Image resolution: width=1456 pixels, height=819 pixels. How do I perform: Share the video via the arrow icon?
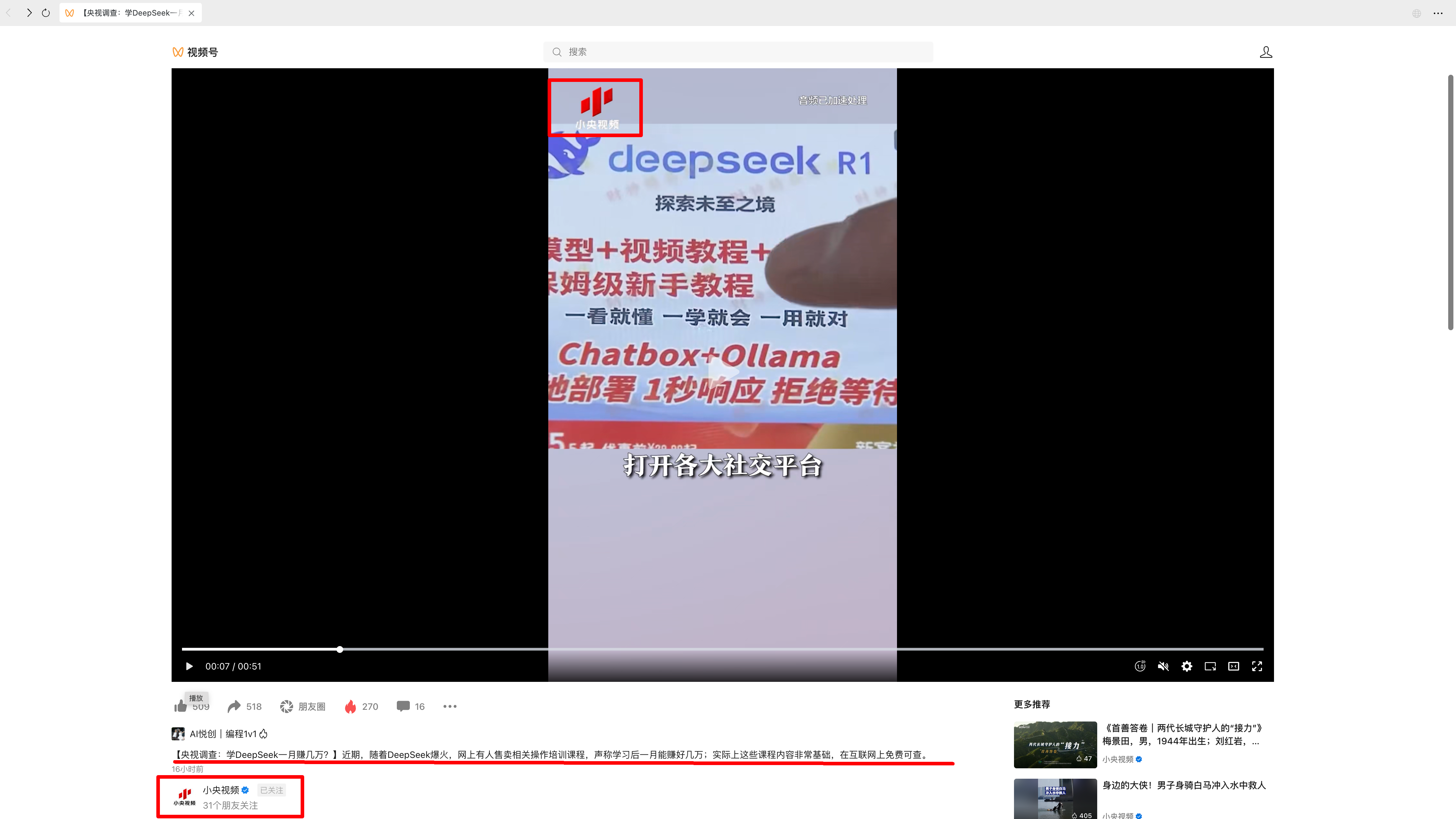234,707
